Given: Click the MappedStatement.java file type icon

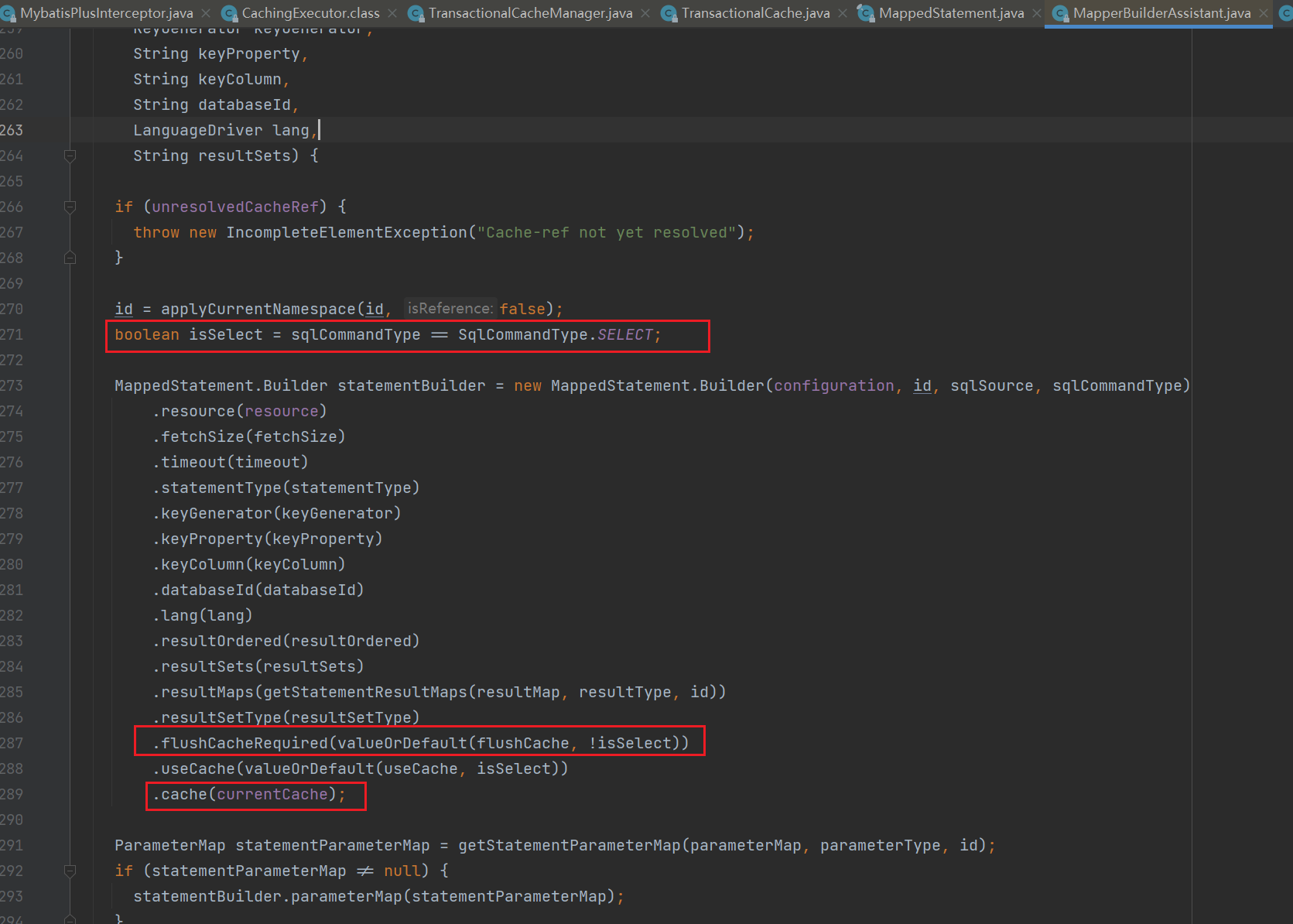Looking at the screenshot, I should (866, 13).
